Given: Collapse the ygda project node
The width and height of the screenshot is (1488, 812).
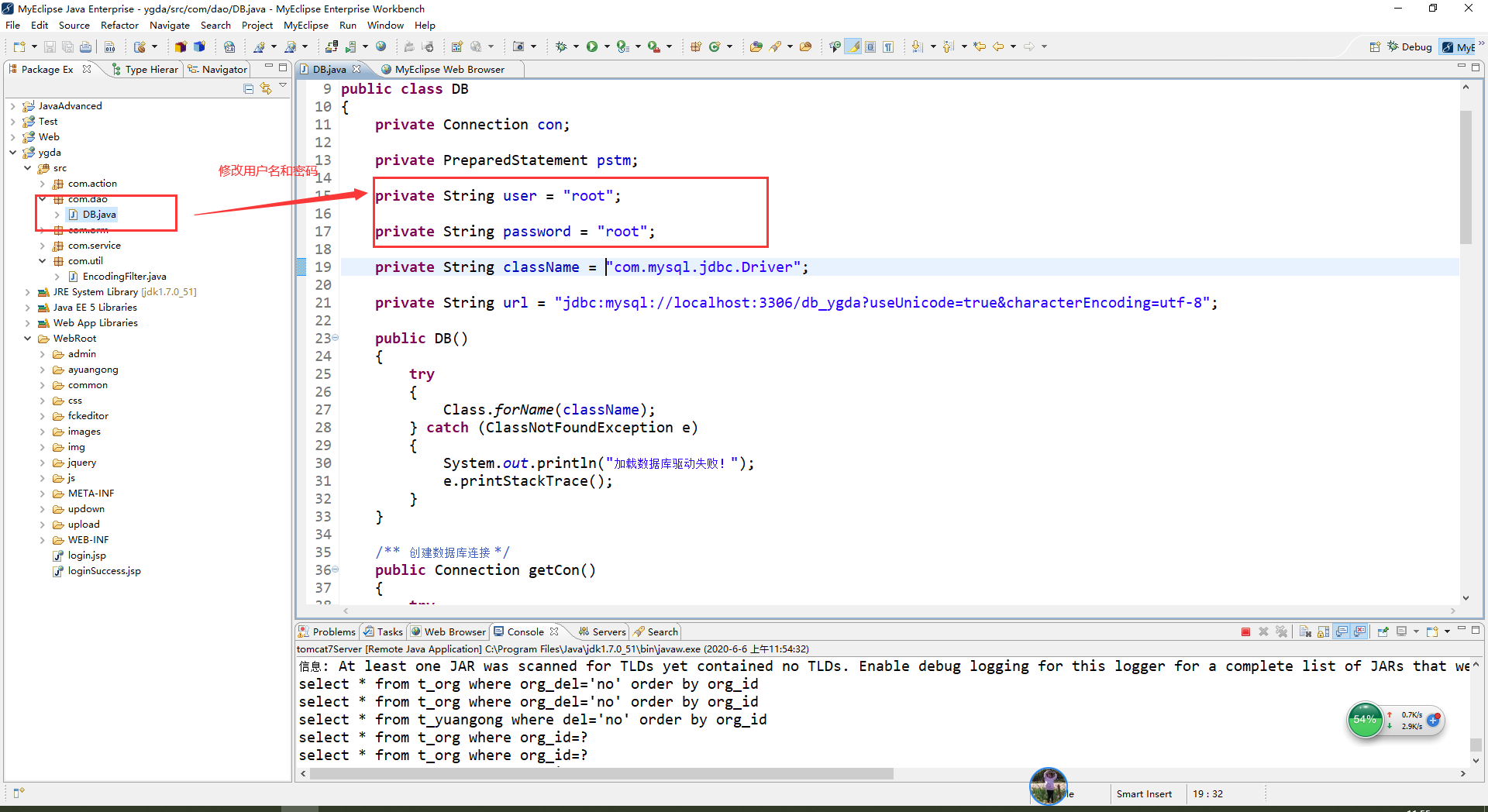Looking at the screenshot, I should pyautogui.click(x=13, y=153).
